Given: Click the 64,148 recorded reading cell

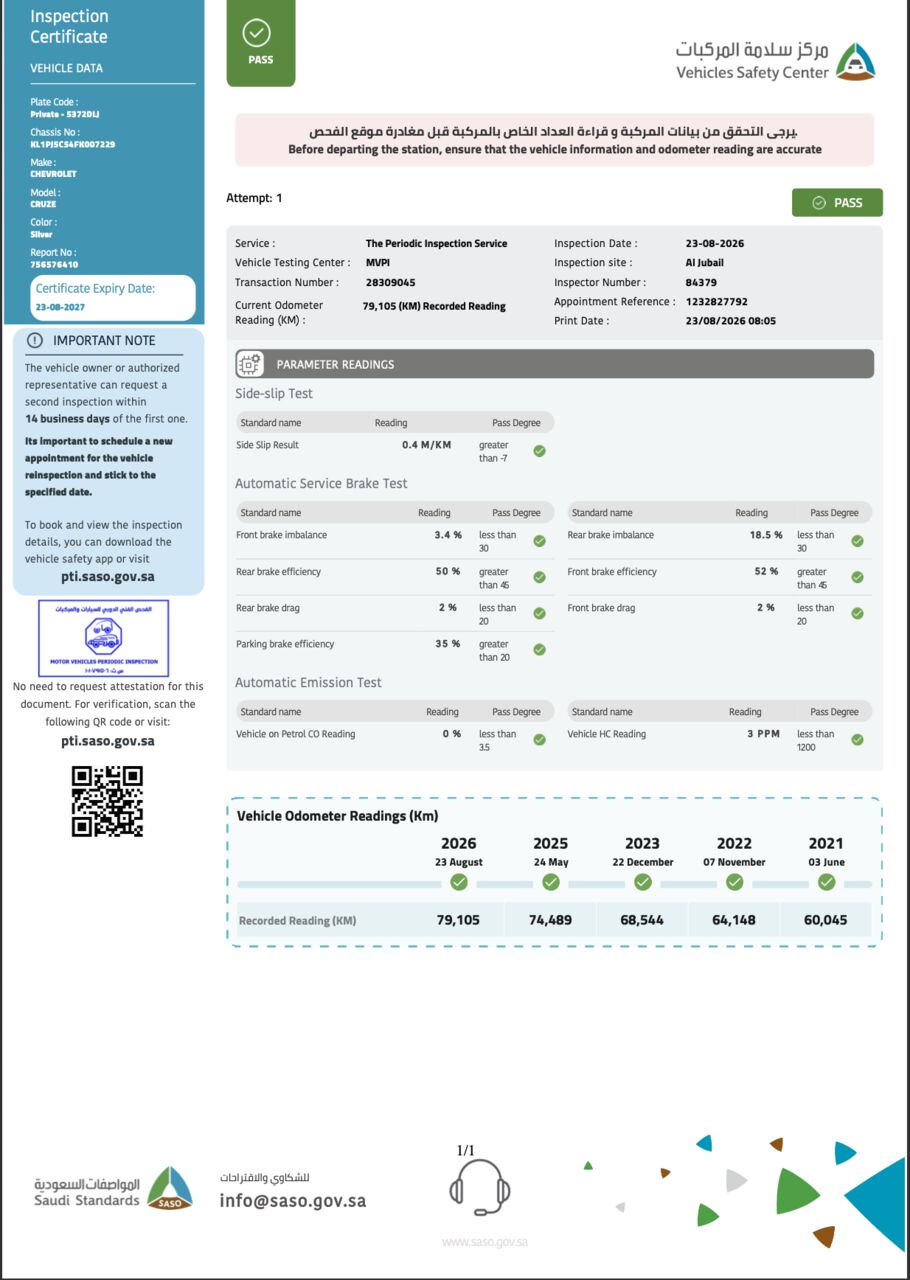Looking at the screenshot, I should [734, 920].
